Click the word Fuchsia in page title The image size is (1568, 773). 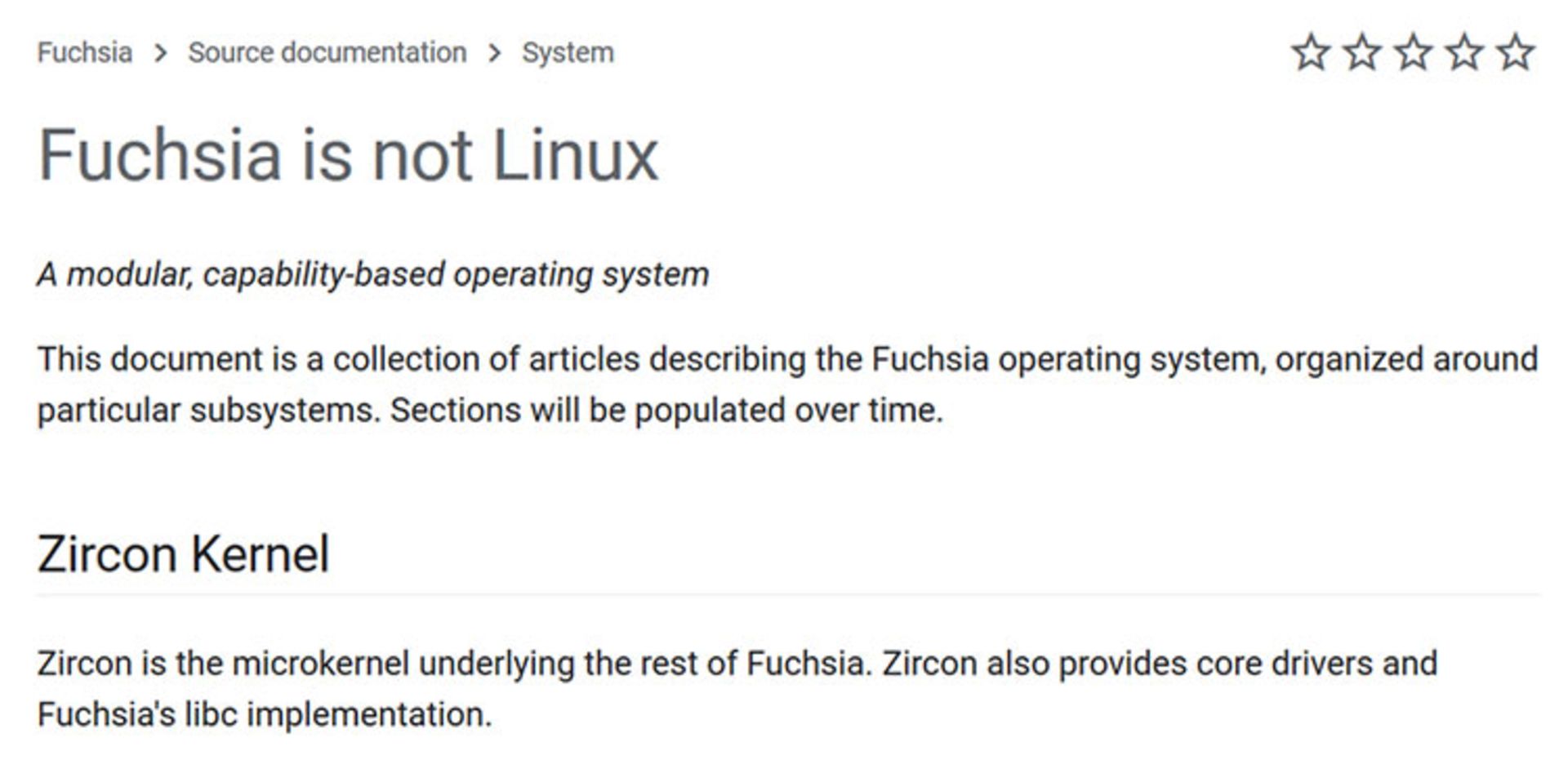click(160, 154)
